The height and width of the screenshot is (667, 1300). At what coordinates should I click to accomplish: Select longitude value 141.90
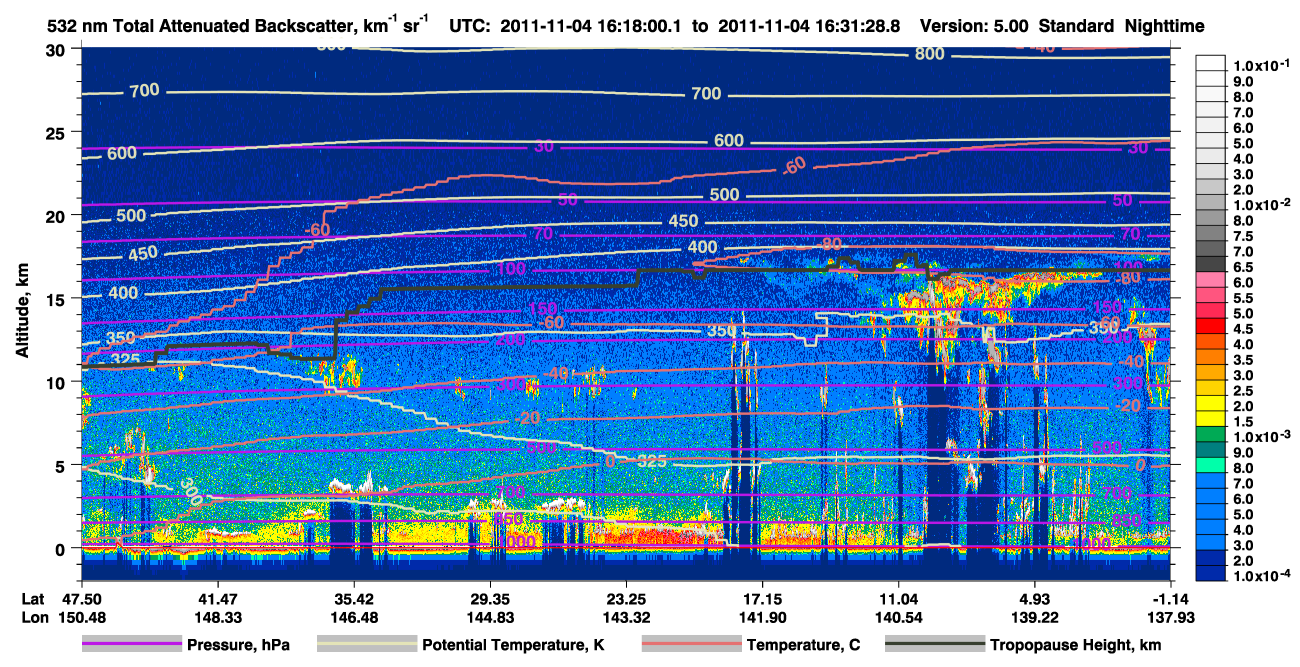(x=763, y=617)
